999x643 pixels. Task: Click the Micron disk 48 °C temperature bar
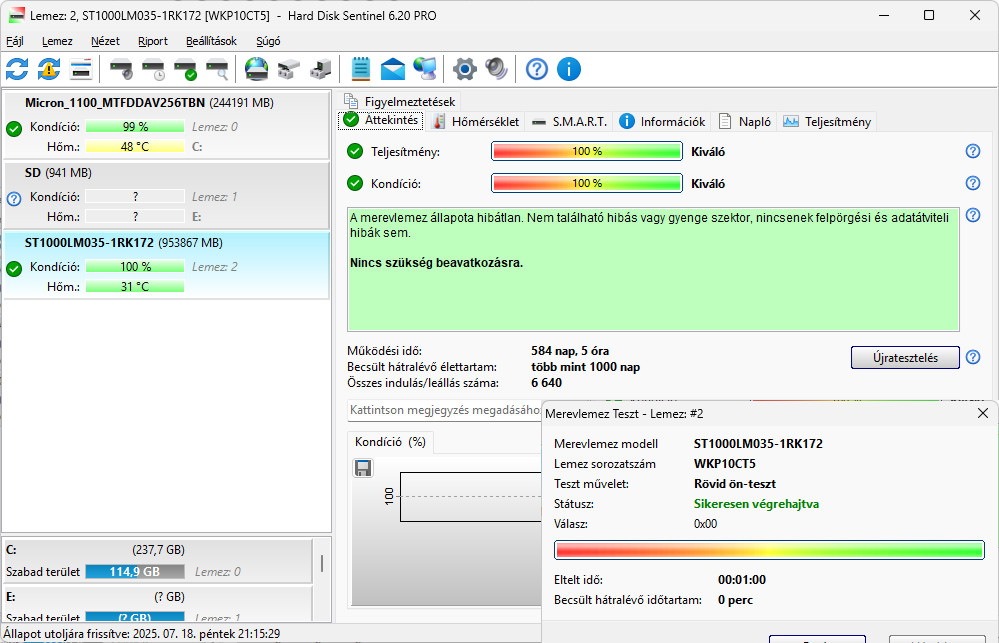tap(135, 147)
